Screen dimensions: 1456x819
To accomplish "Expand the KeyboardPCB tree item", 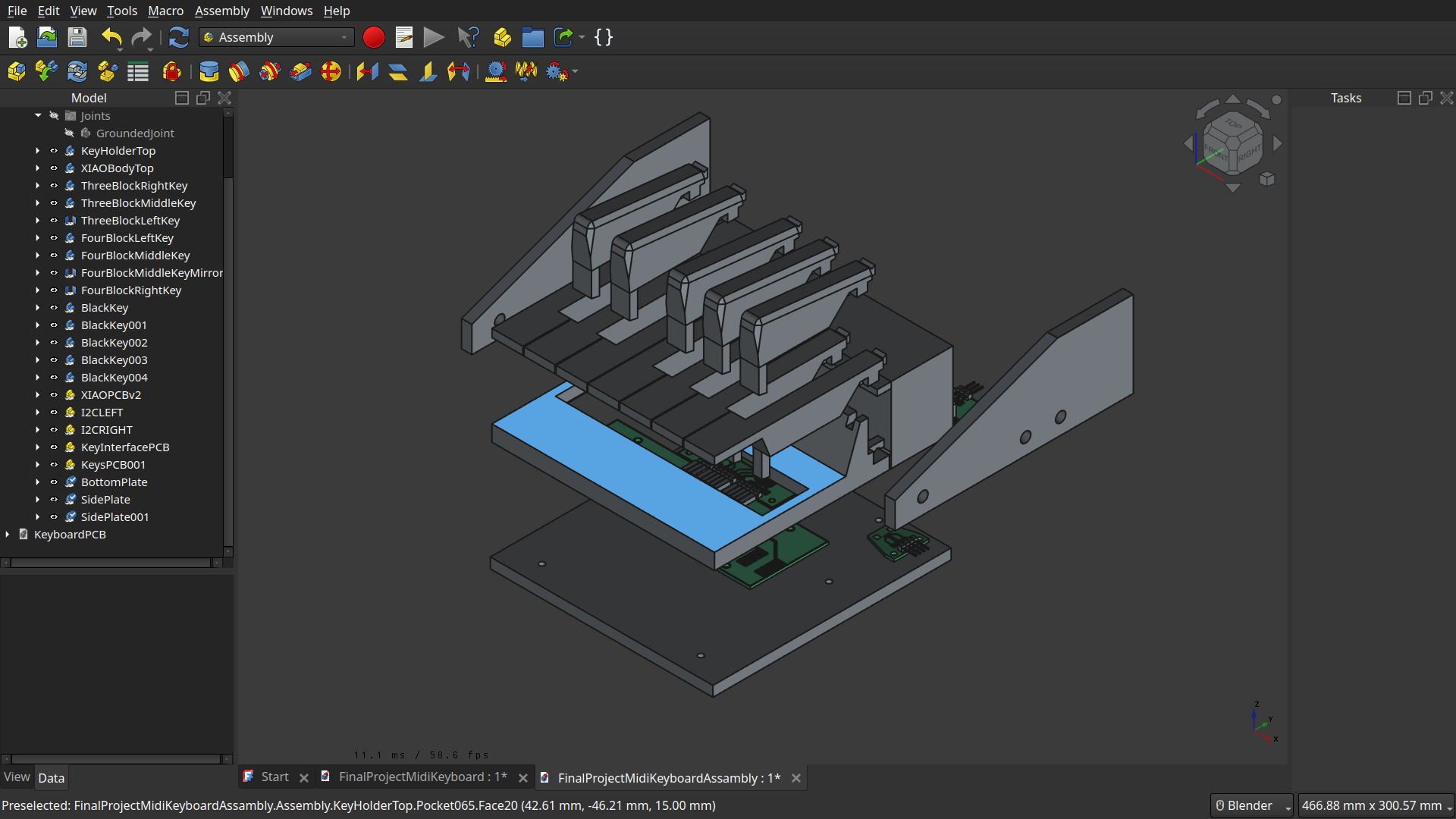I will pyautogui.click(x=8, y=535).
